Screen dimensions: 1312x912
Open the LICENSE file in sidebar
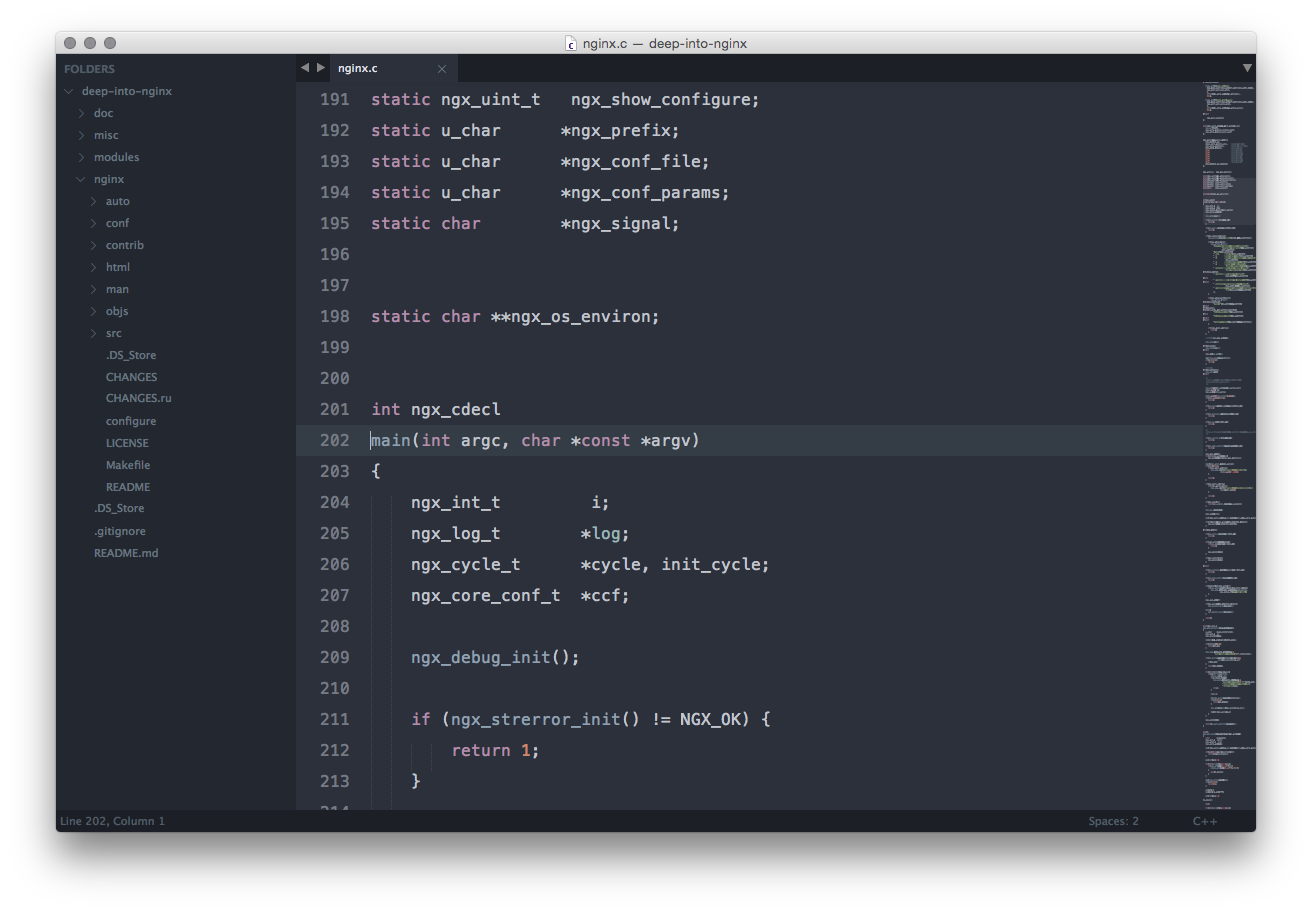[127, 443]
